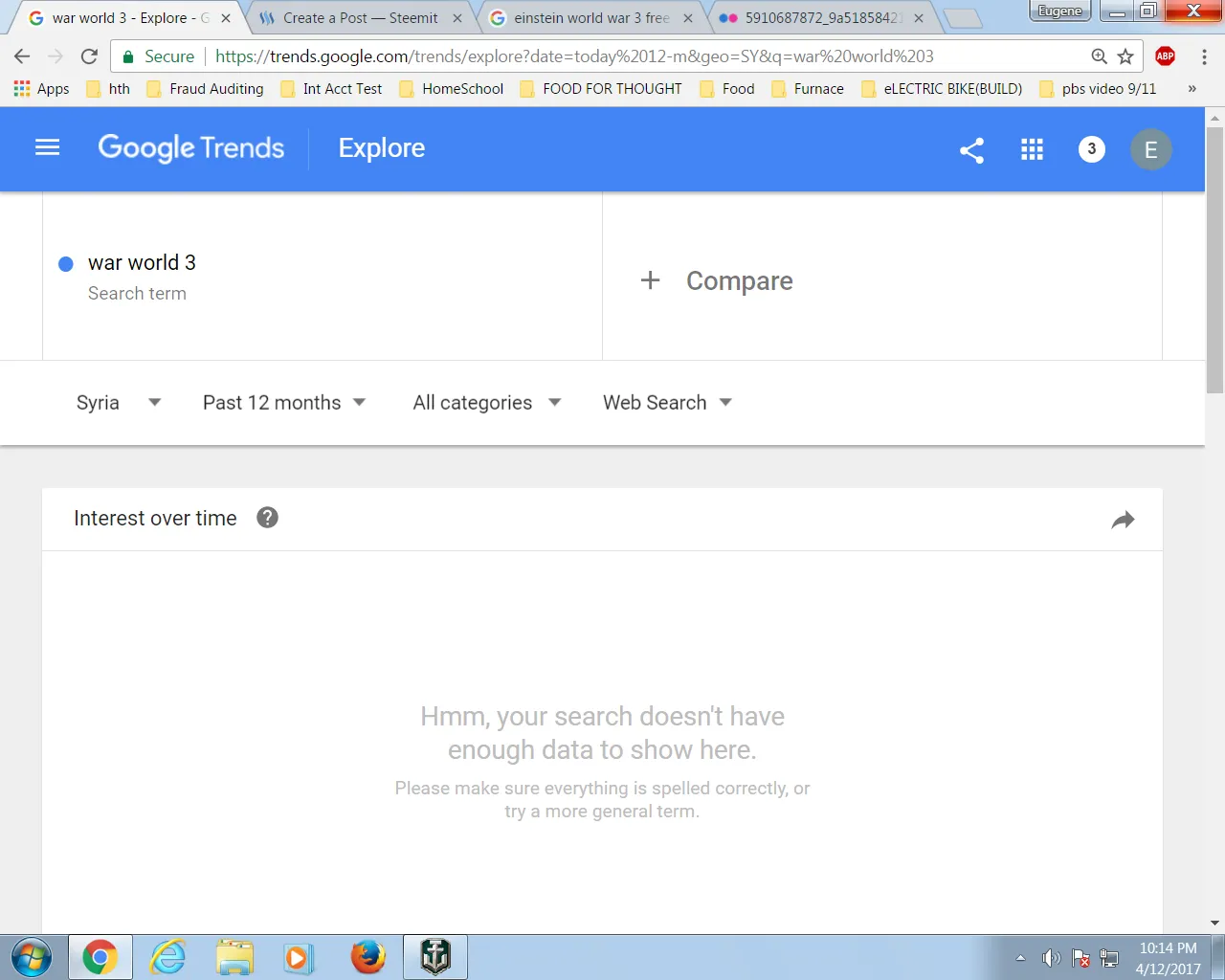
Task: Switch to the einstein world war 3 tab
Action: [x=590, y=18]
